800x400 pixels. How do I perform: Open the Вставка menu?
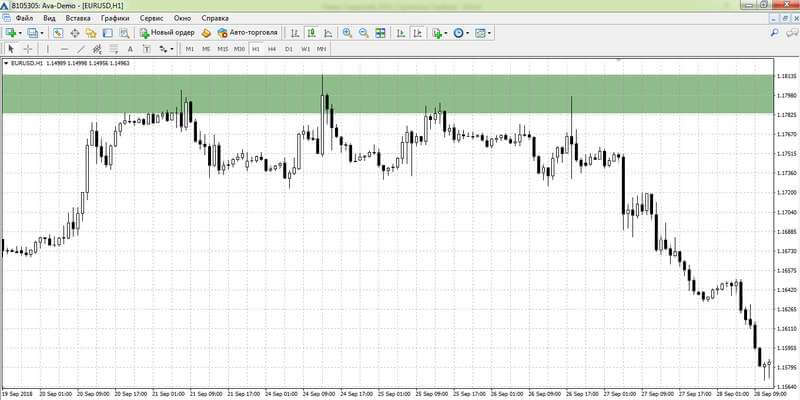click(x=78, y=18)
